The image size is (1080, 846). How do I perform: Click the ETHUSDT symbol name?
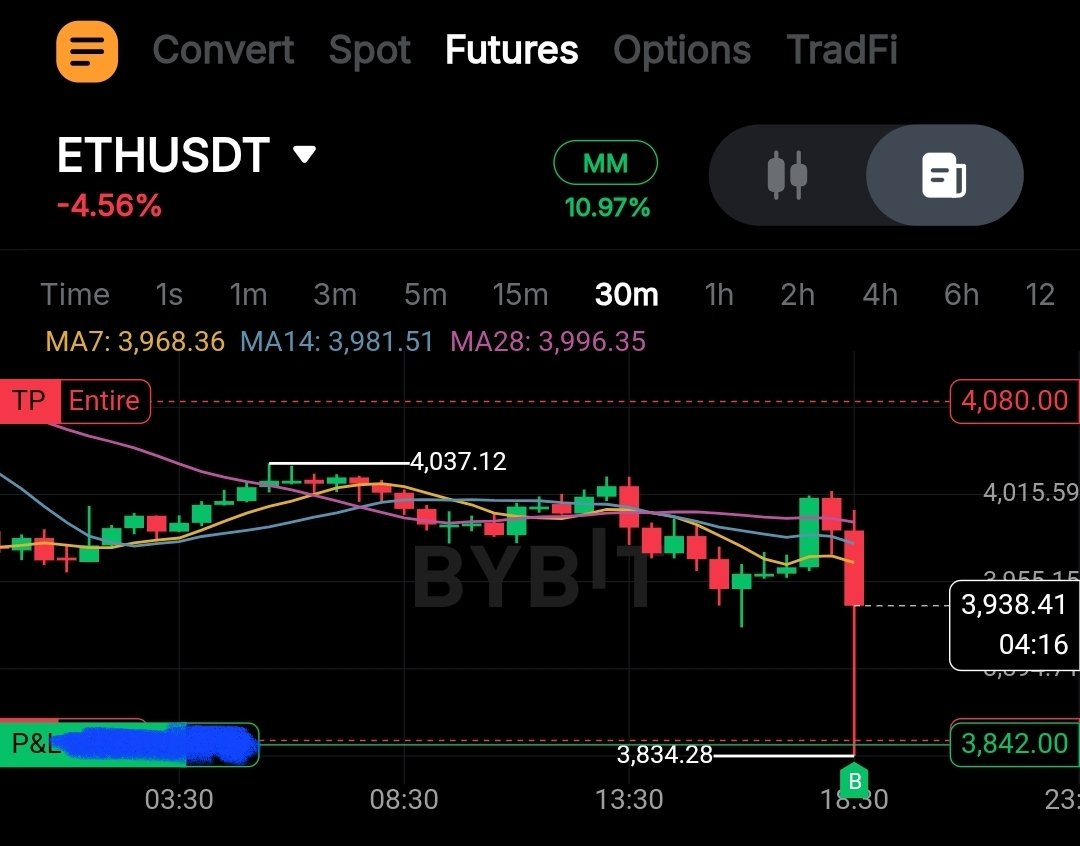[163, 155]
